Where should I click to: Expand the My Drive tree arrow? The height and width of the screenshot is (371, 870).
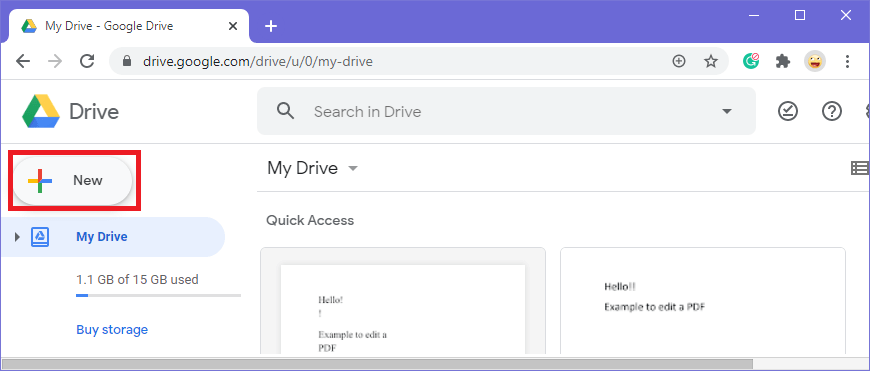coord(17,237)
